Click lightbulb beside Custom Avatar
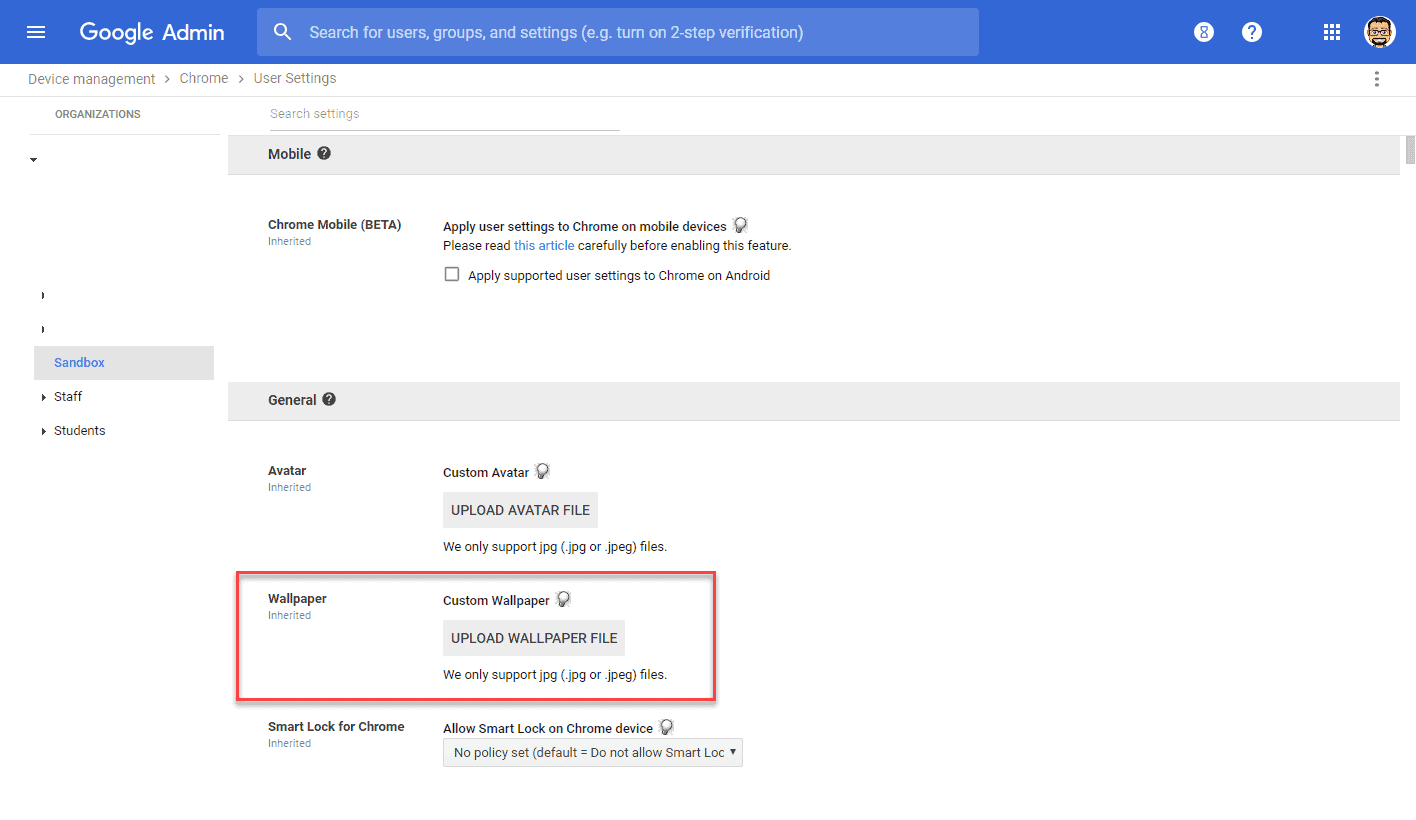Screen dimensions: 1416x820 coord(542,472)
